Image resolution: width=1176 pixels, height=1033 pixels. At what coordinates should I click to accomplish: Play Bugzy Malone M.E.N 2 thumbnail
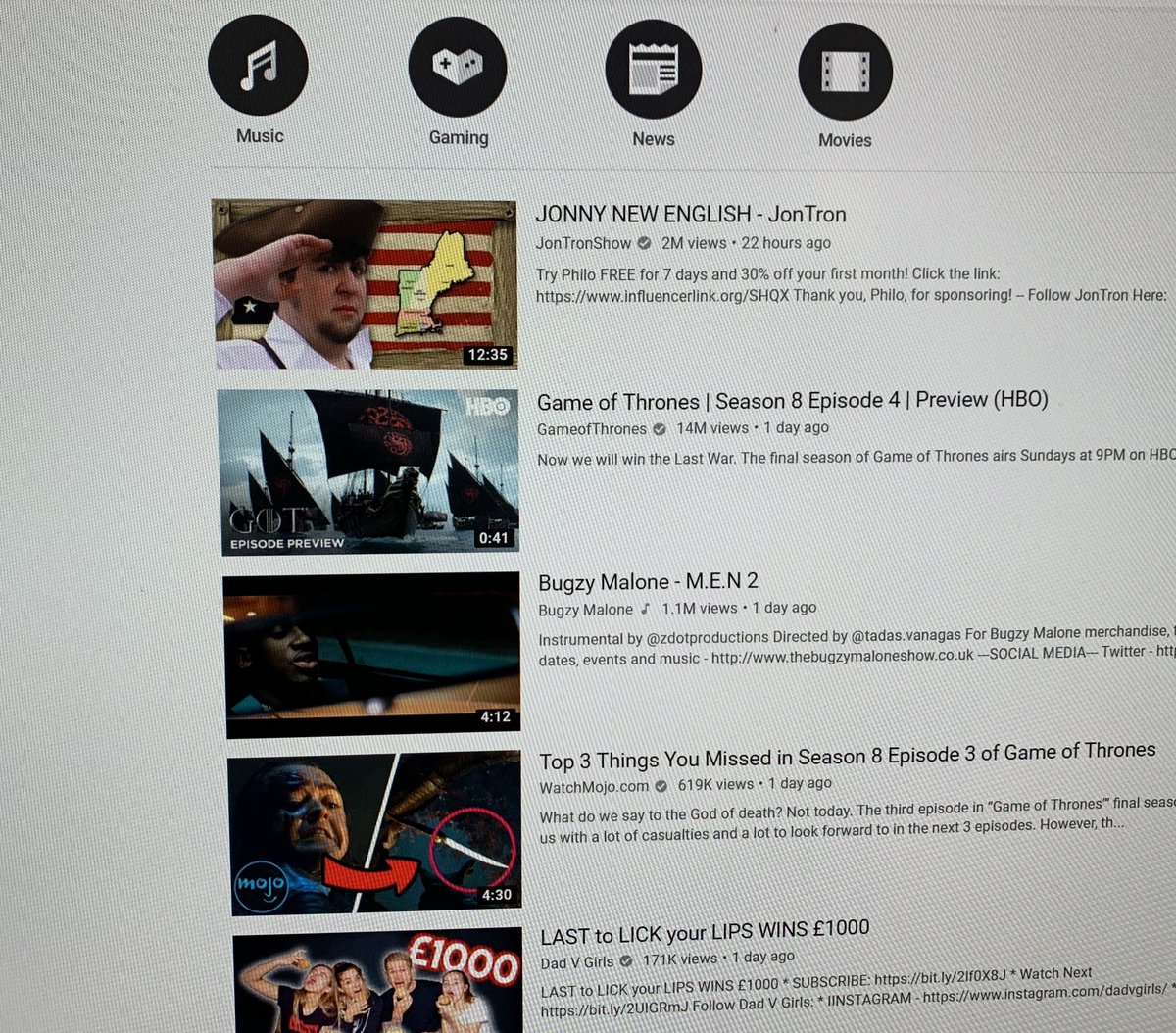pyautogui.click(x=372, y=655)
